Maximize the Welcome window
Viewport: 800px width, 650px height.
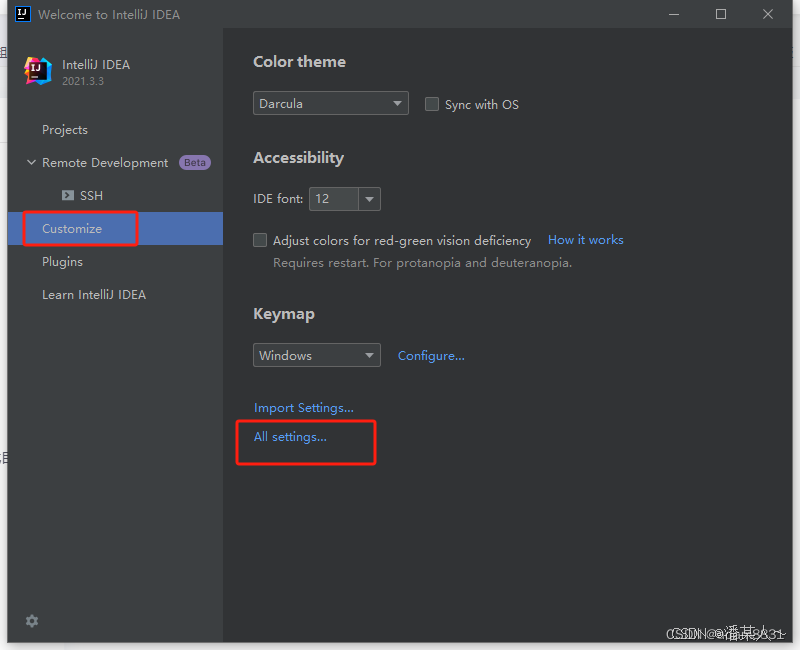click(721, 14)
